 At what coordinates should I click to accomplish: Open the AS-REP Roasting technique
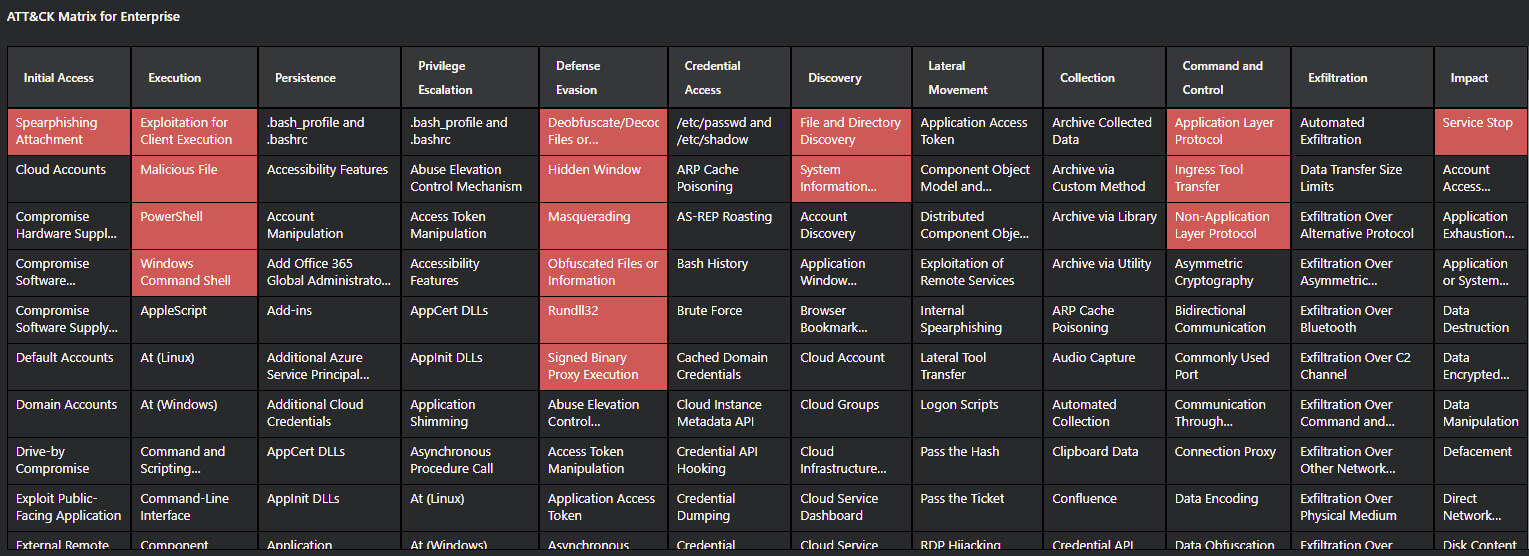[730, 226]
